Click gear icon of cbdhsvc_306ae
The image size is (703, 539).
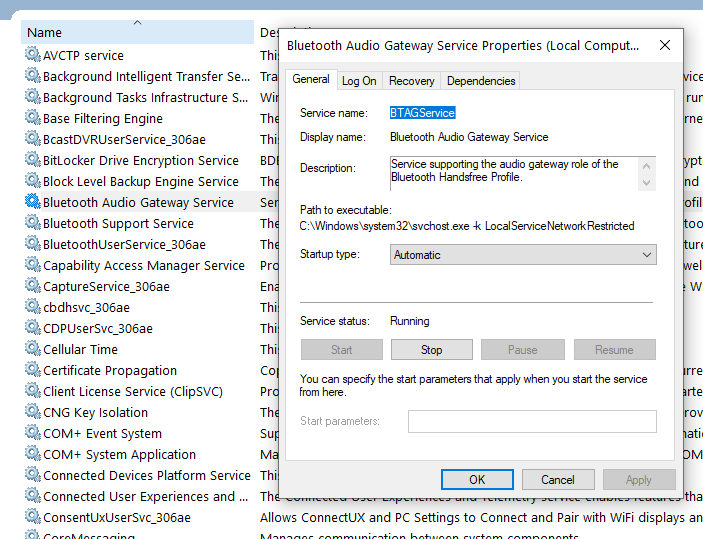pos(33,307)
